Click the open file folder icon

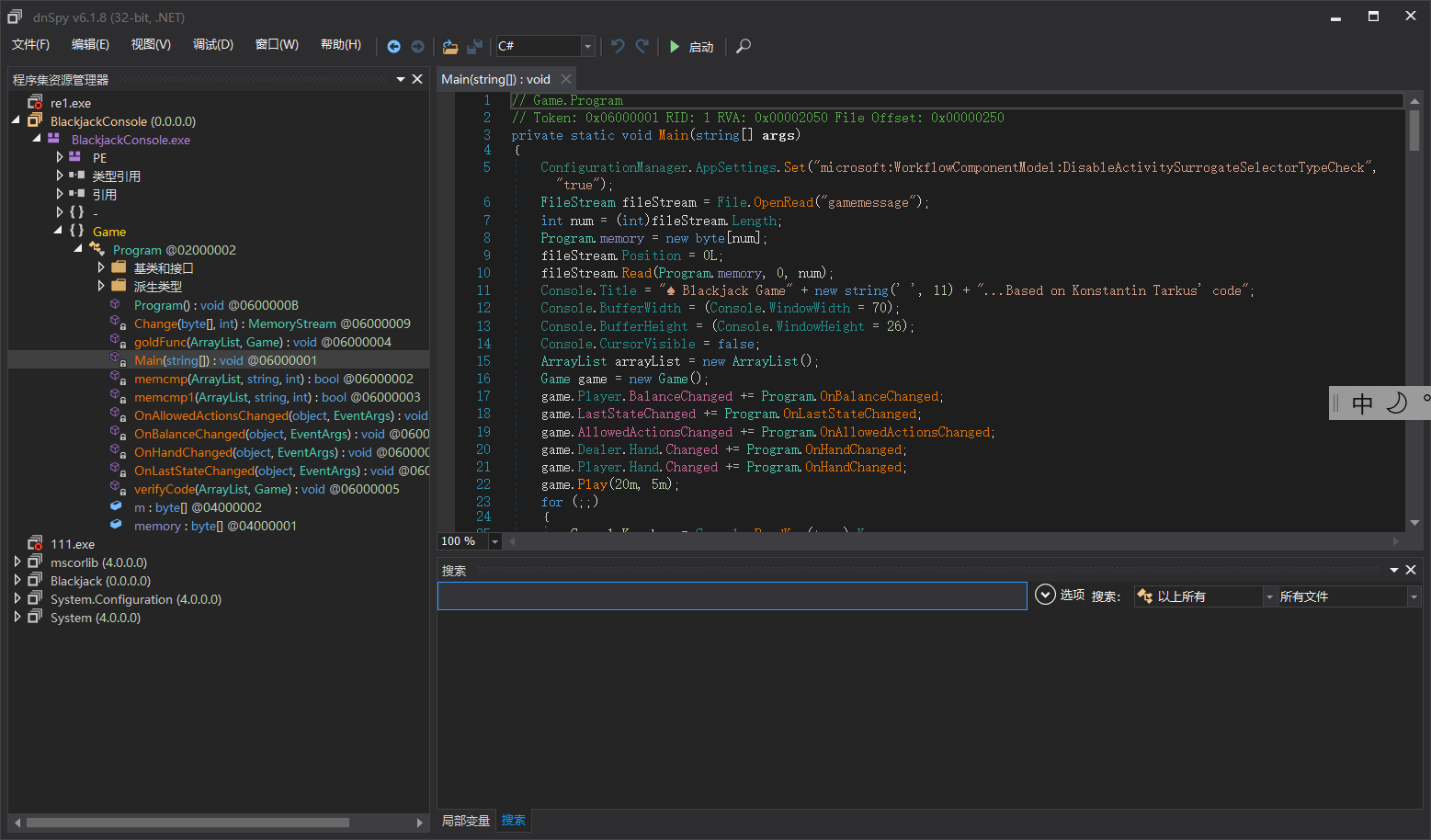pos(450,46)
